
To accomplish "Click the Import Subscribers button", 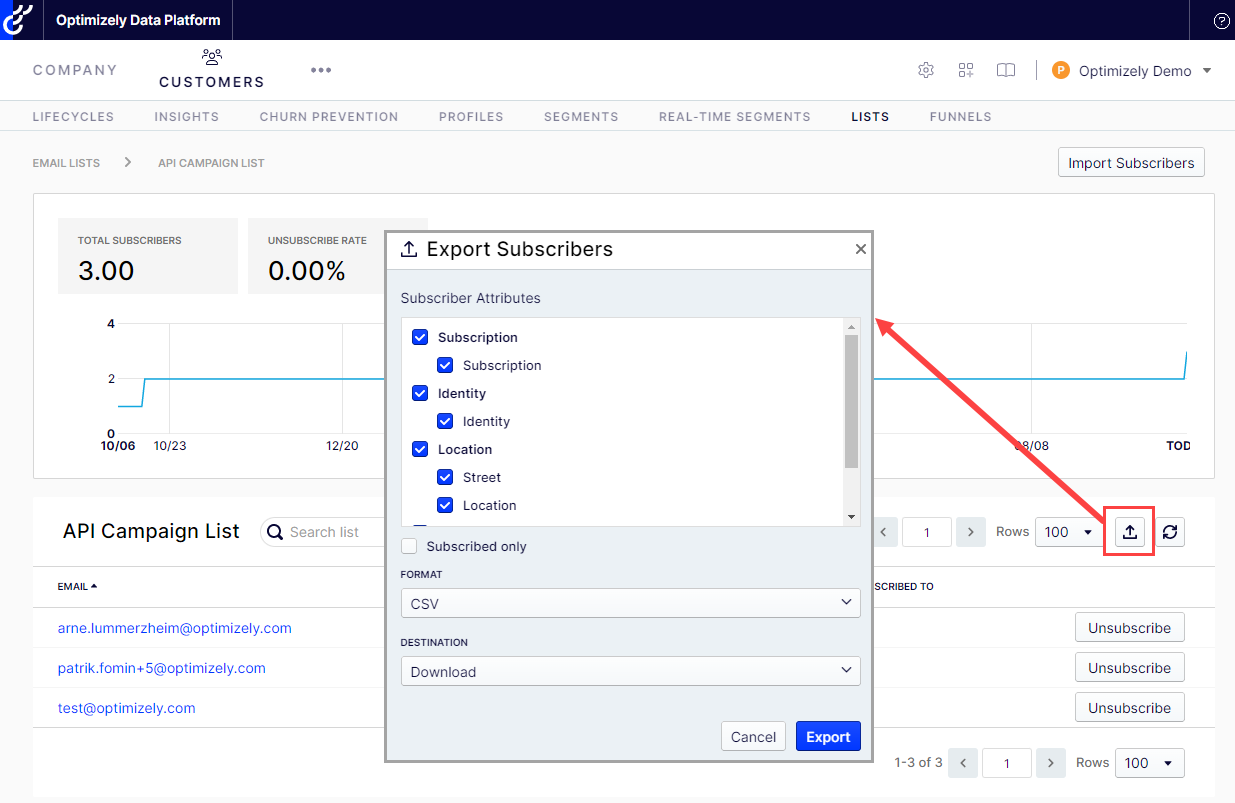I will [x=1131, y=163].
